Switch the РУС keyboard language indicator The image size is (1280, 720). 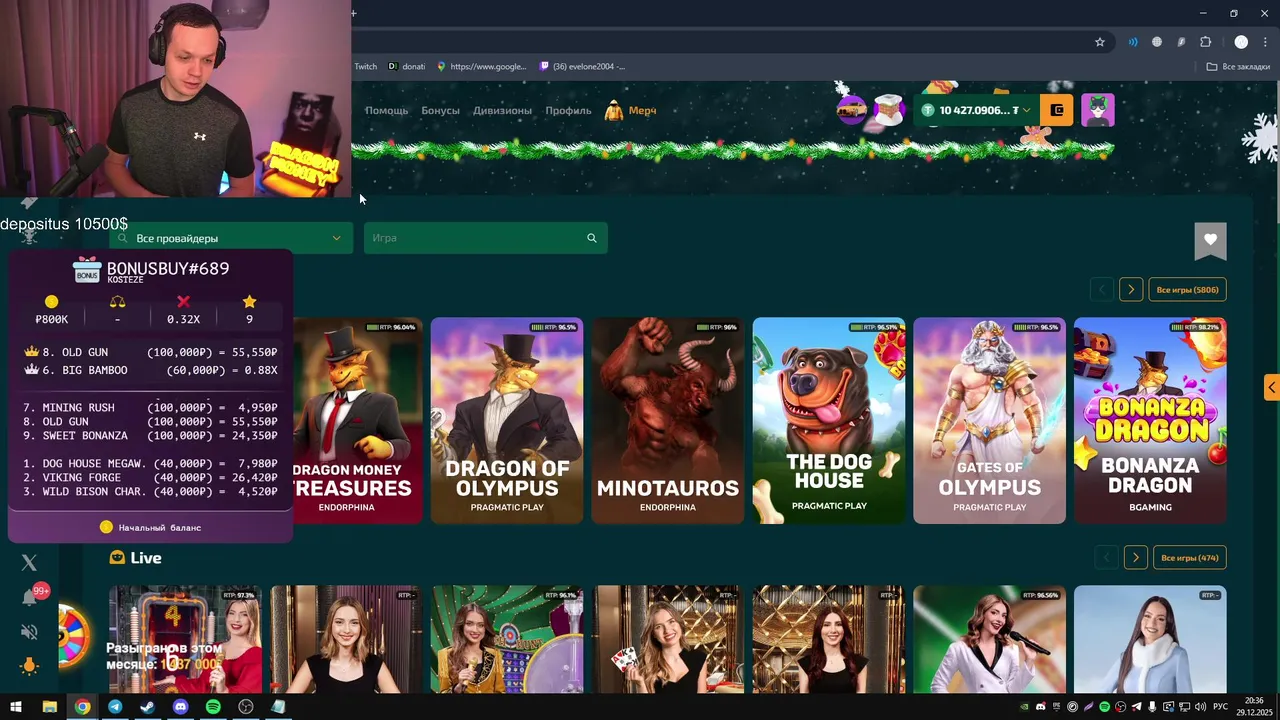click(1220, 707)
